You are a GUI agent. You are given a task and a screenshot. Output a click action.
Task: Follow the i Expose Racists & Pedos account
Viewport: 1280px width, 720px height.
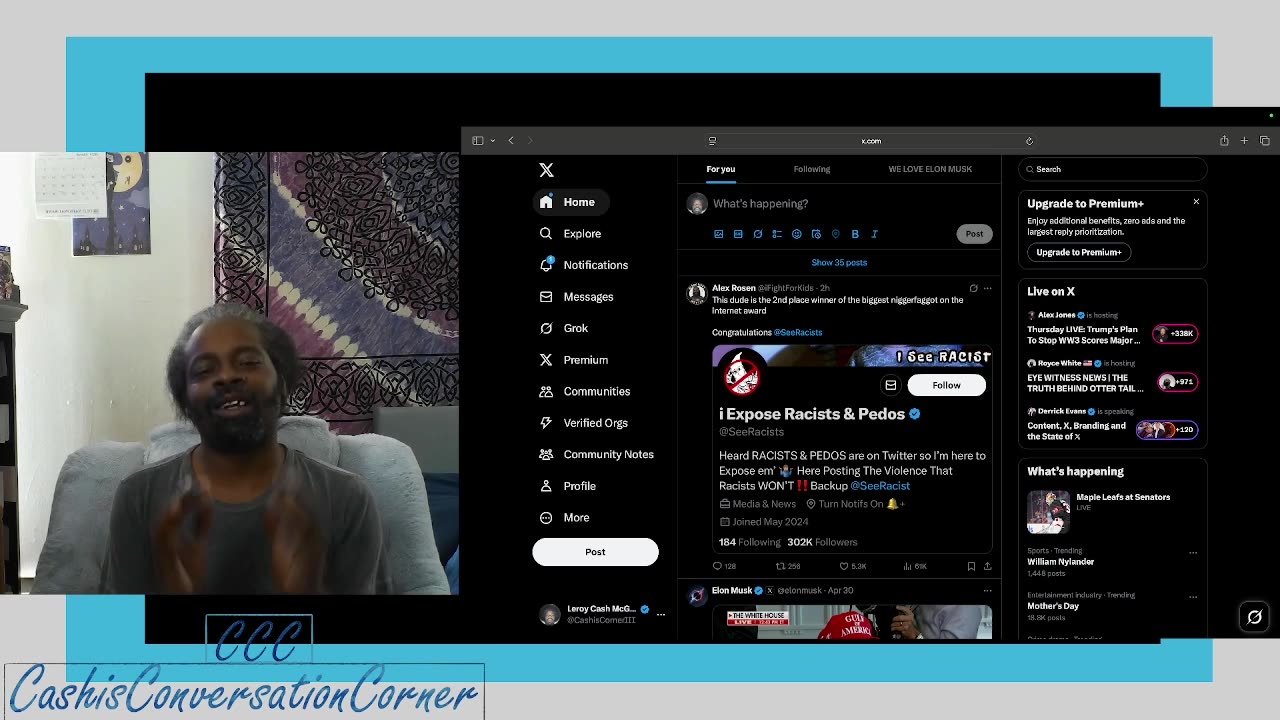click(x=946, y=385)
